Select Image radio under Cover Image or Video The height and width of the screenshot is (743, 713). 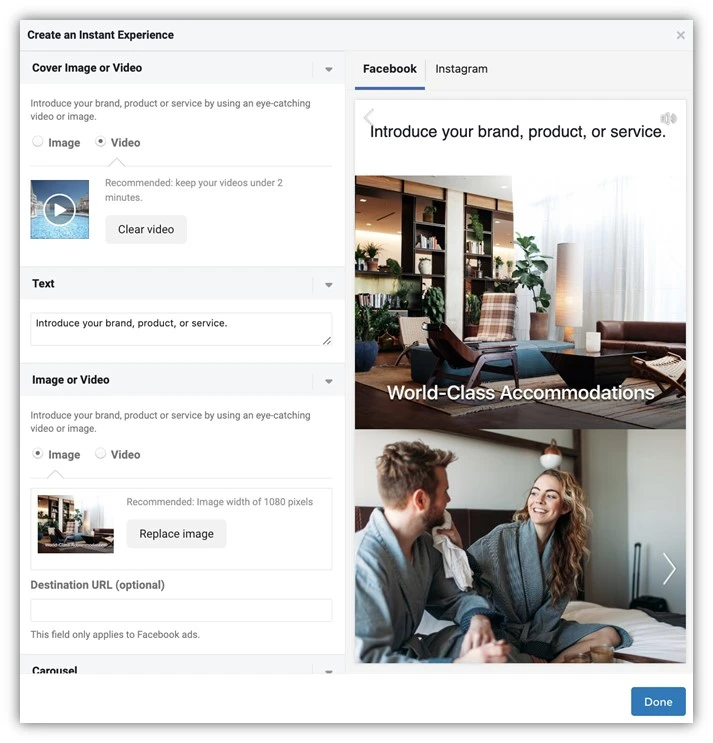click(37, 141)
